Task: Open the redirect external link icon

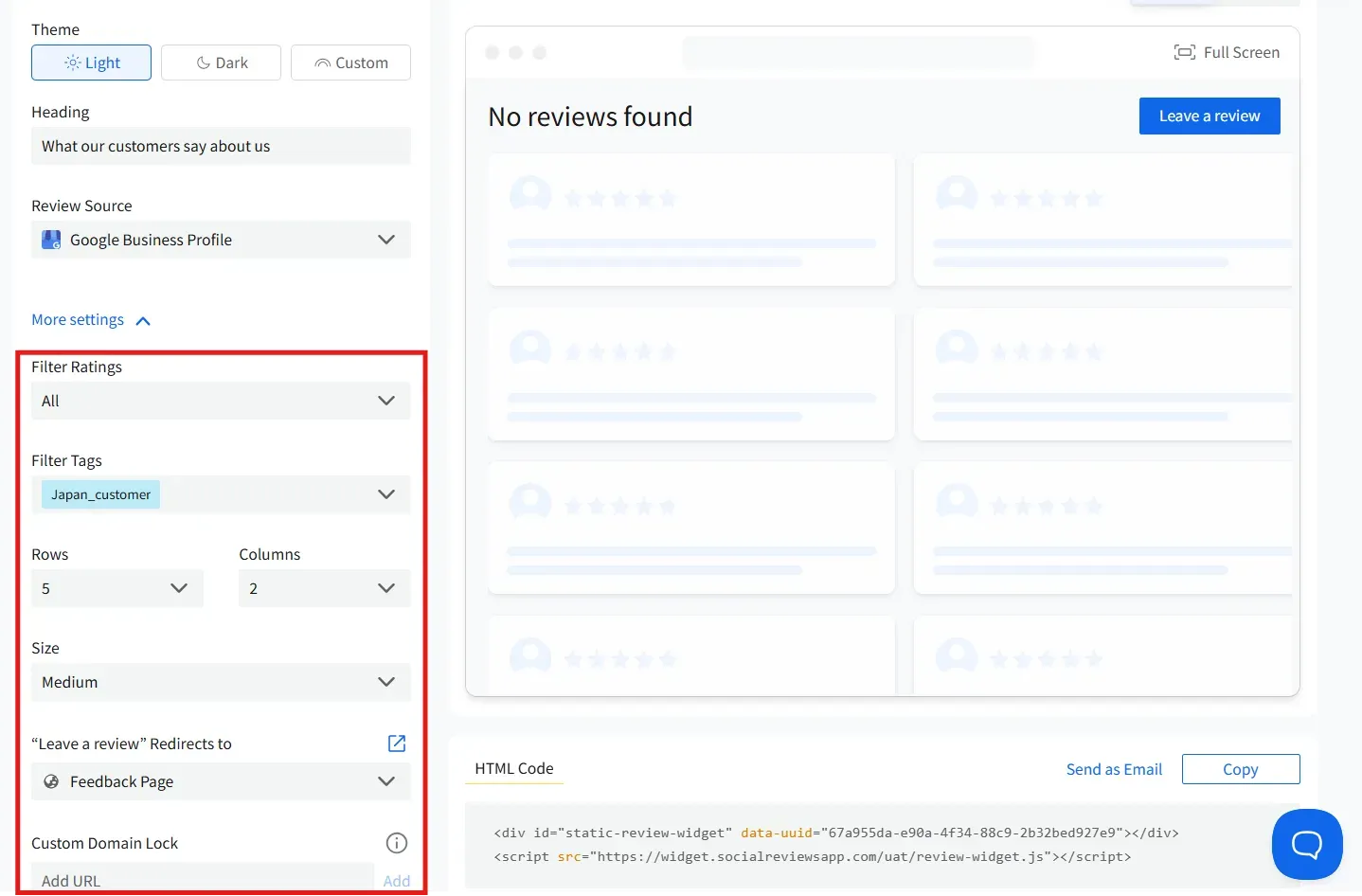Action: click(397, 744)
